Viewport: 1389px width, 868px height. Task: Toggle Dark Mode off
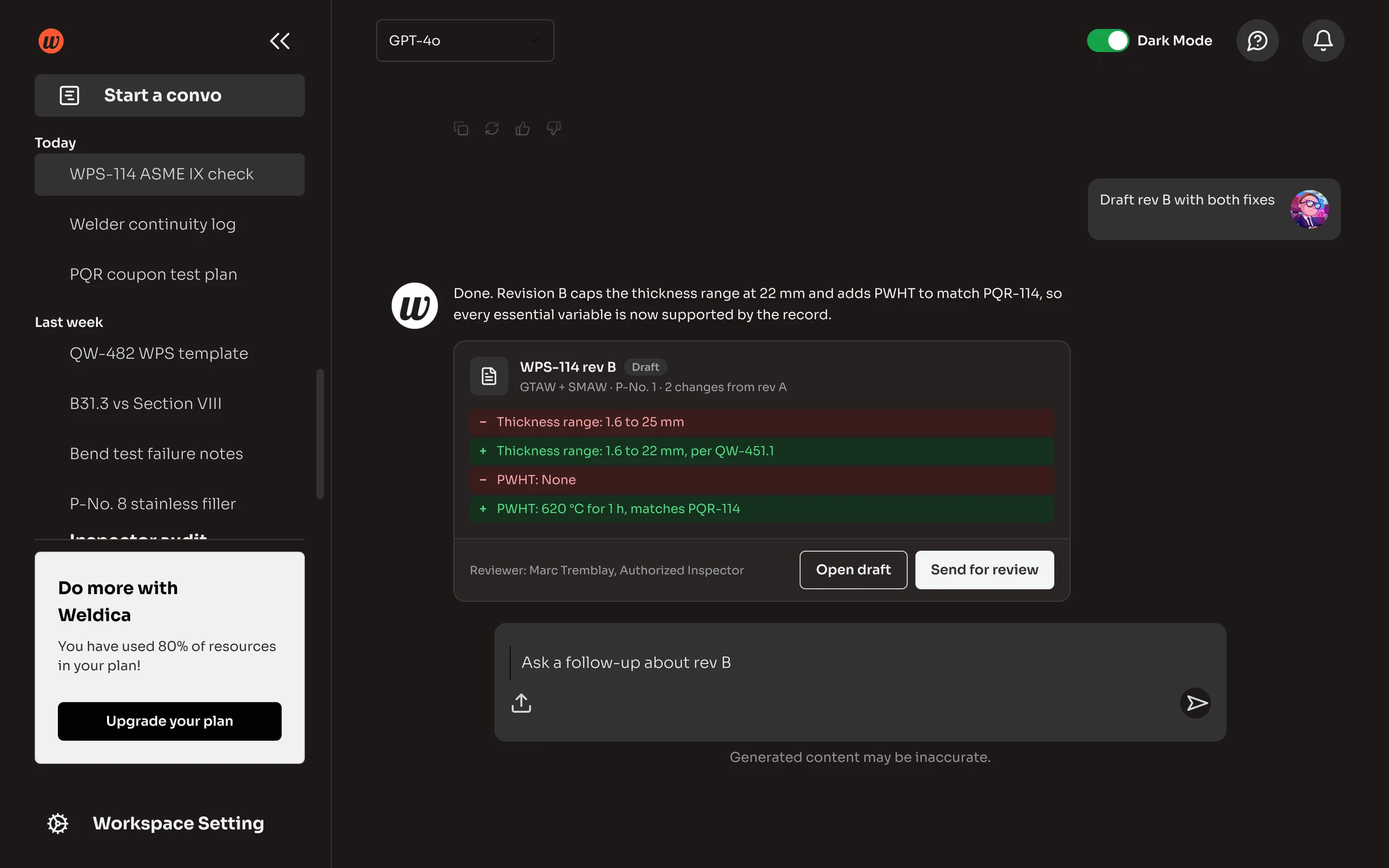click(1108, 41)
